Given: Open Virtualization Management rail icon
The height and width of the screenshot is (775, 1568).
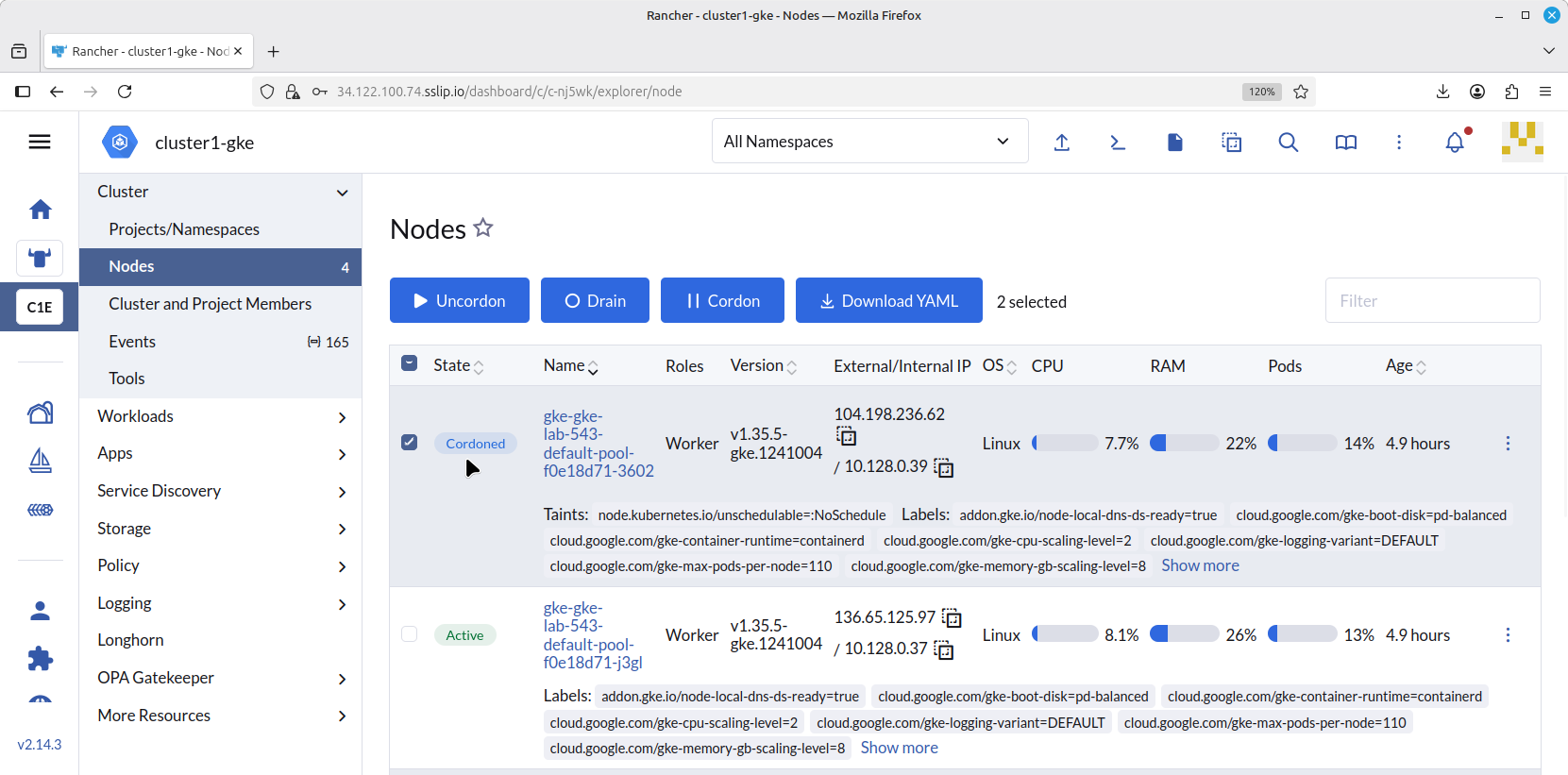Looking at the screenshot, I should click(40, 510).
